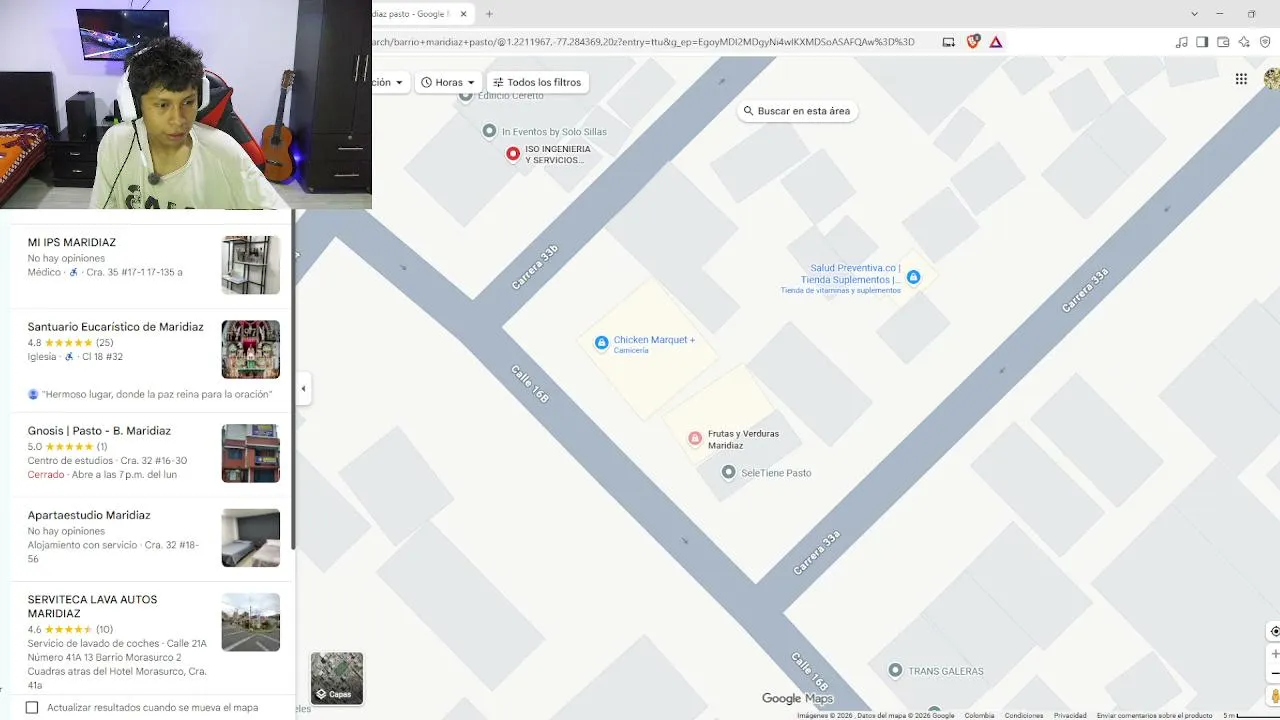The width and height of the screenshot is (1280, 720).
Task: Open the Leo AI sparkle icon
Action: [1244, 42]
